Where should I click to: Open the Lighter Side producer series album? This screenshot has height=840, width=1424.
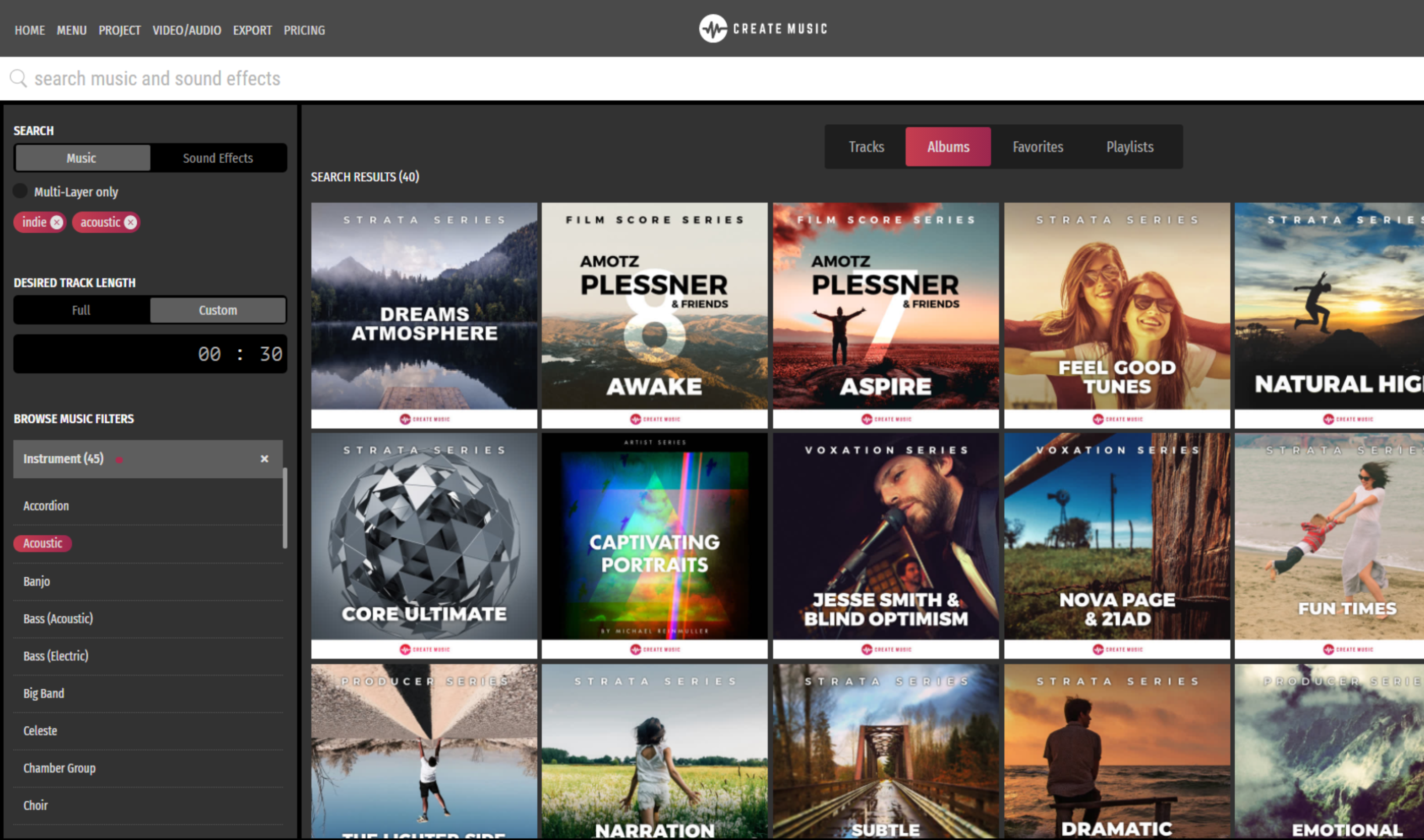424,751
